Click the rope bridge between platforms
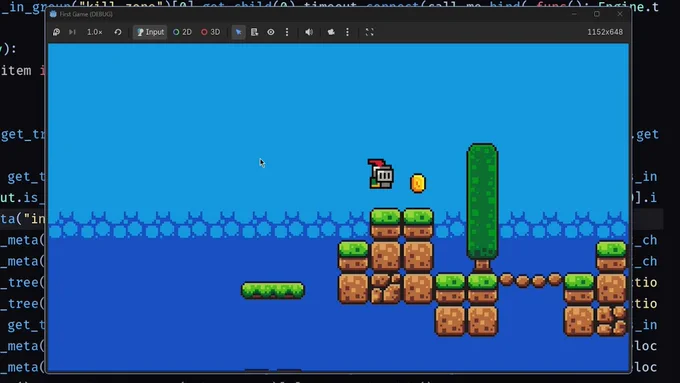680x383 pixels. tap(530, 280)
